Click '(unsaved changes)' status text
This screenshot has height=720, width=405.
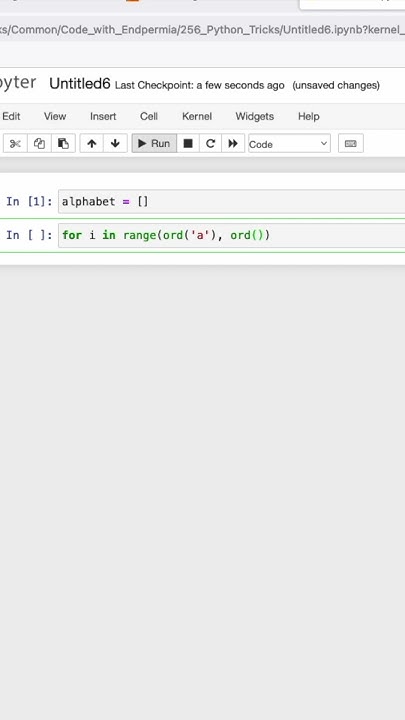tap(336, 85)
